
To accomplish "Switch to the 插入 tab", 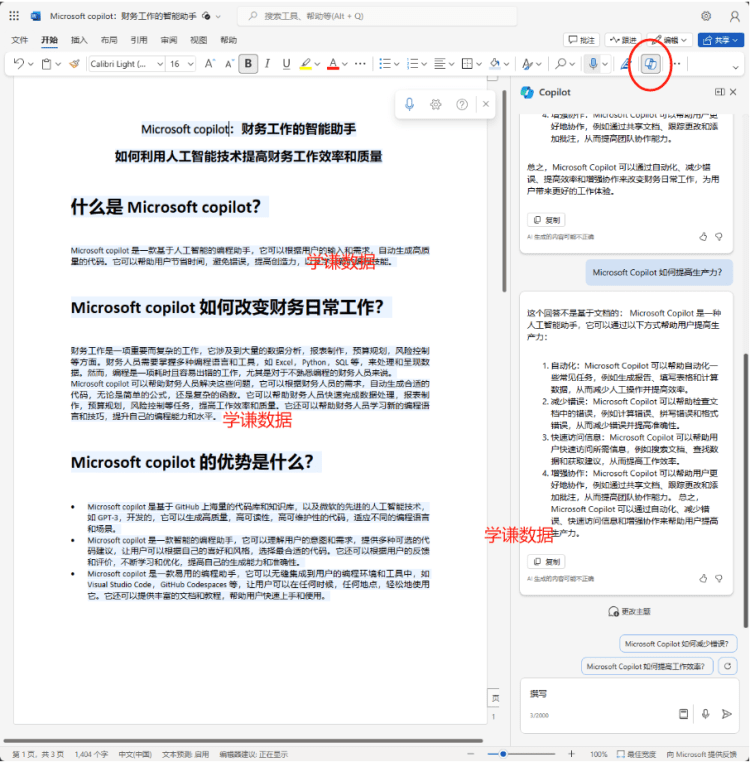I will pos(79,40).
